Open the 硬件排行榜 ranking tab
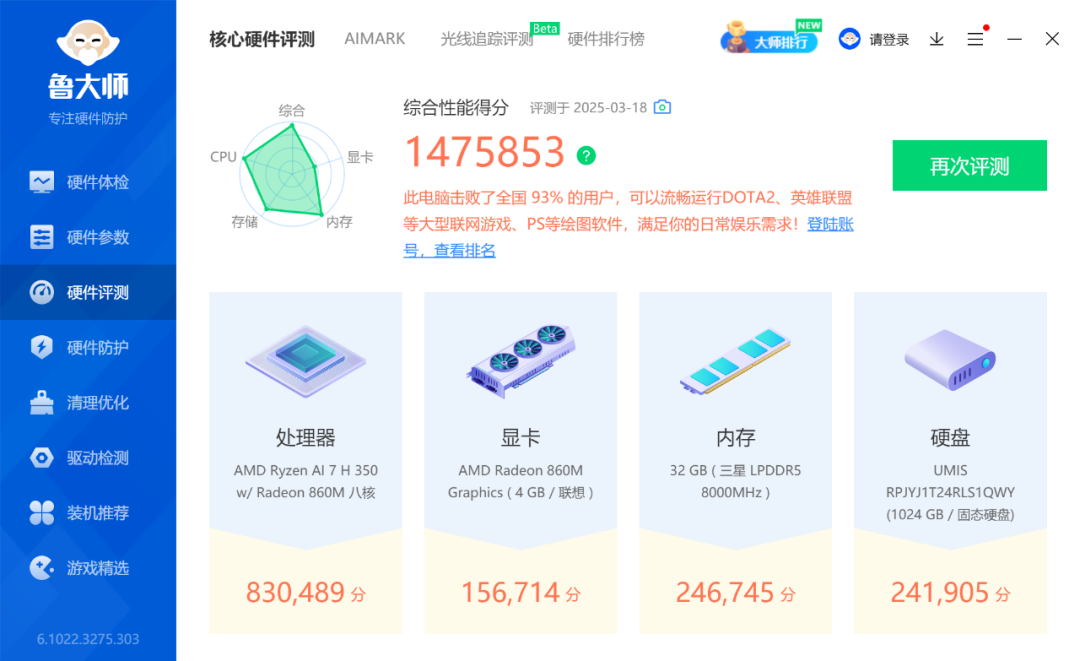1080x661 pixels. coord(606,39)
